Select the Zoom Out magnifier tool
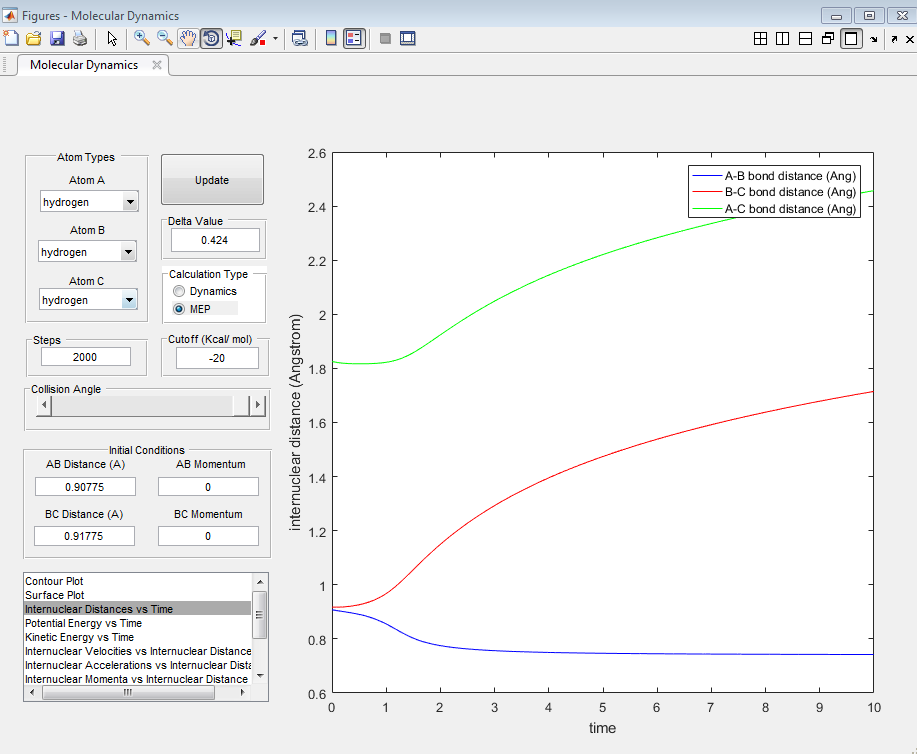 coord(165,38)
